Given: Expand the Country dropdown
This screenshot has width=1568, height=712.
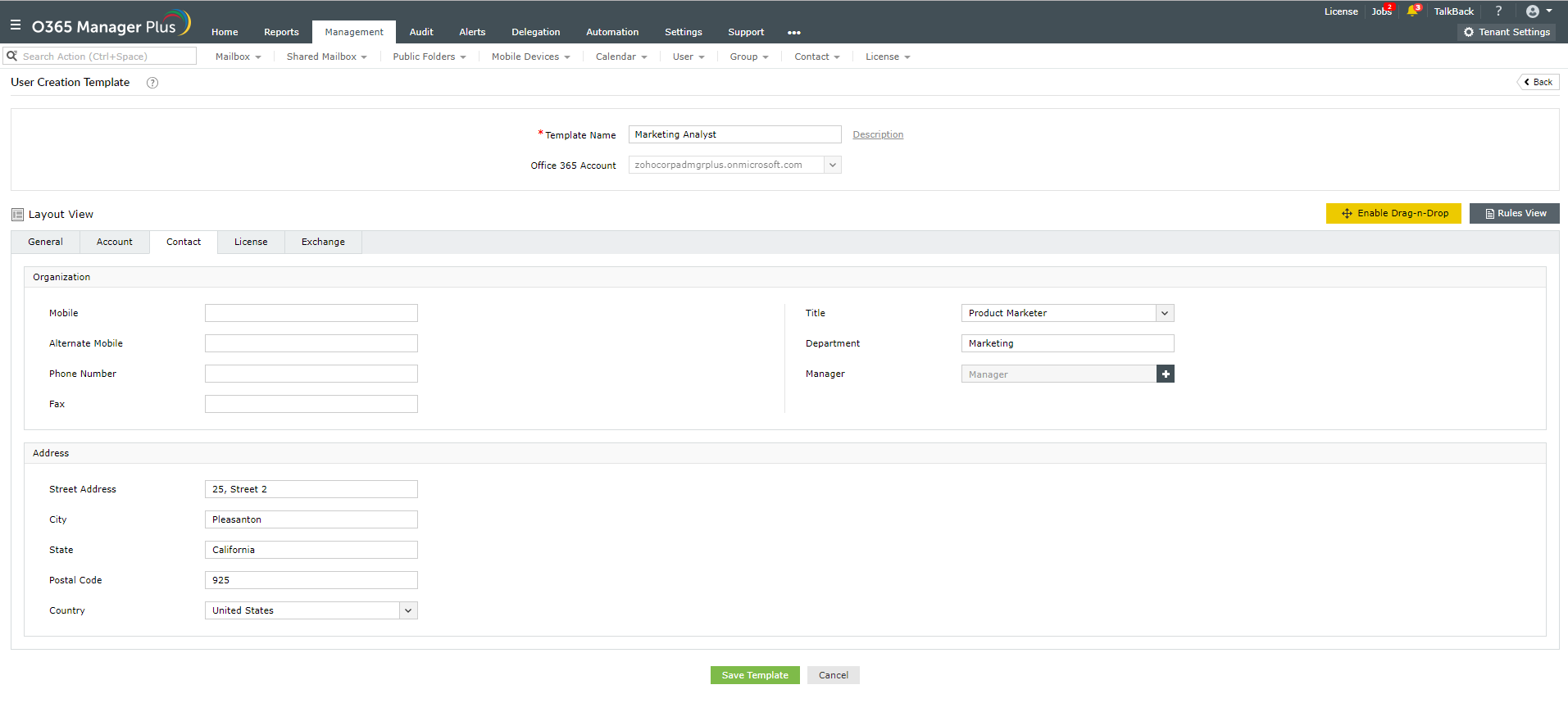Looking at the screenshot, I should (x=408, y=611).
